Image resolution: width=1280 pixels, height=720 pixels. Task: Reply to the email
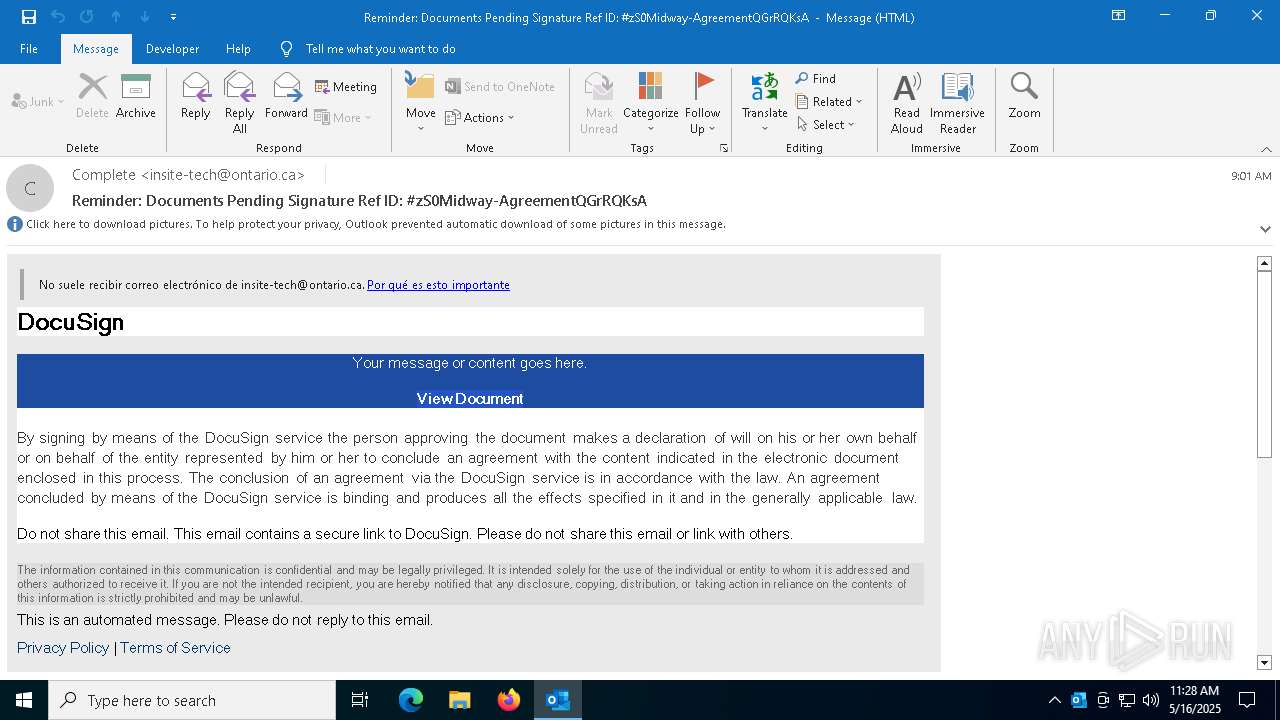tap(196, 97)
